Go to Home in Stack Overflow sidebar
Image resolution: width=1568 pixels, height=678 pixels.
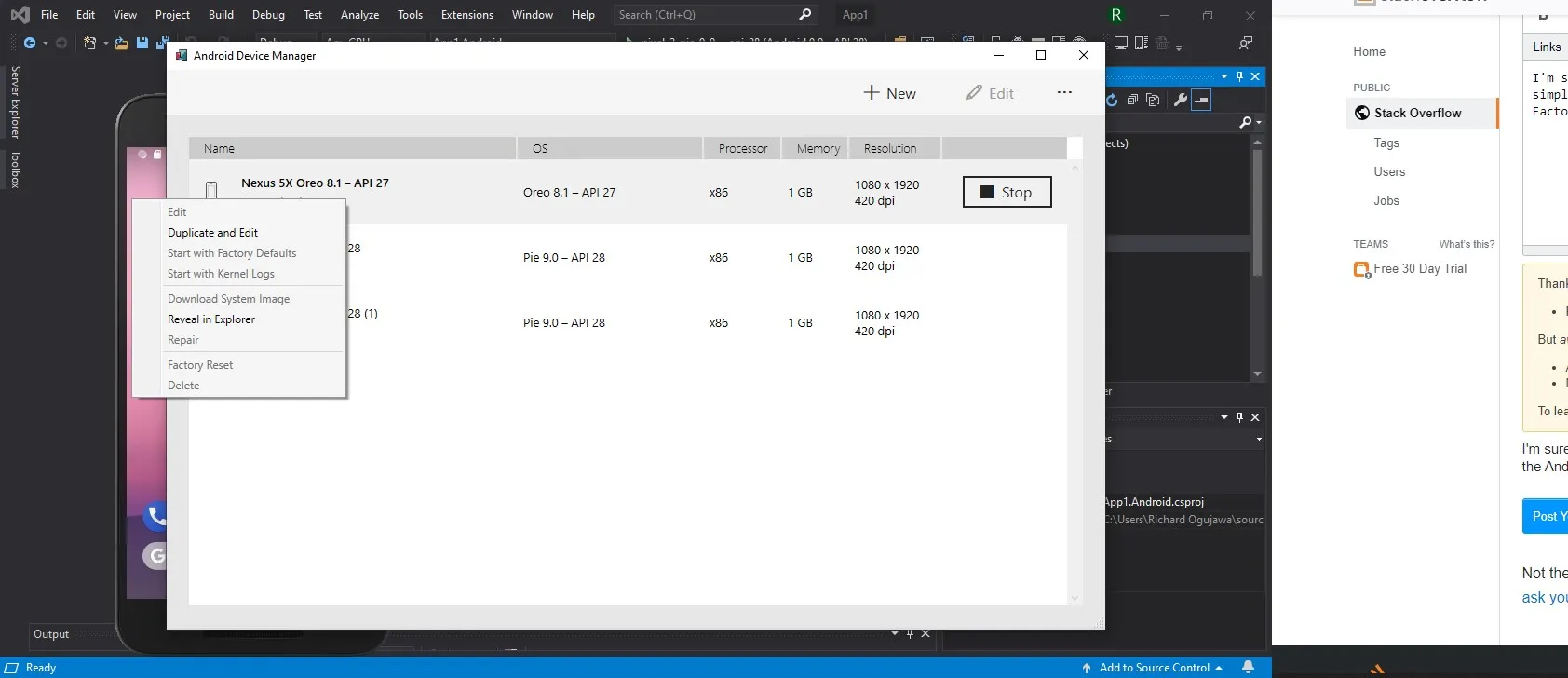coord(1369,51)
